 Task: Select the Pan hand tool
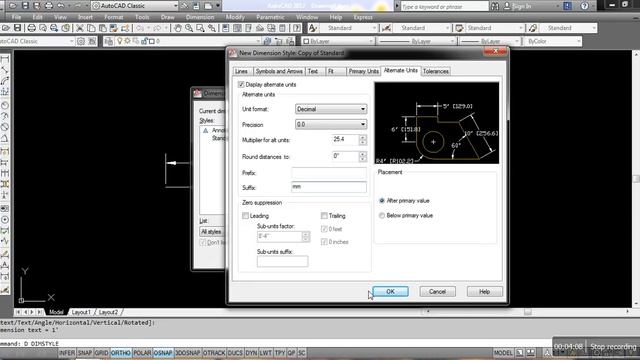[x=178, y=28]
